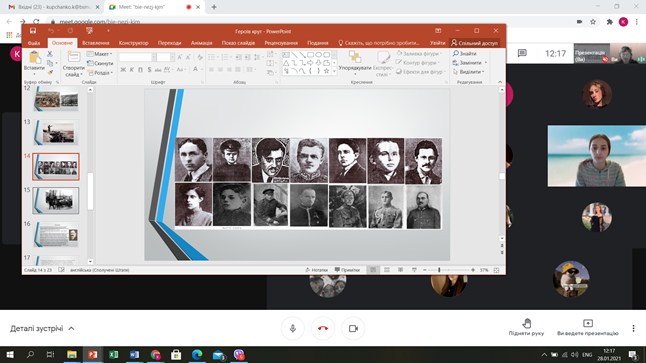Switch to reading view in status bar
This screenshot has height=363, width=646.
[x=400, y=270]
